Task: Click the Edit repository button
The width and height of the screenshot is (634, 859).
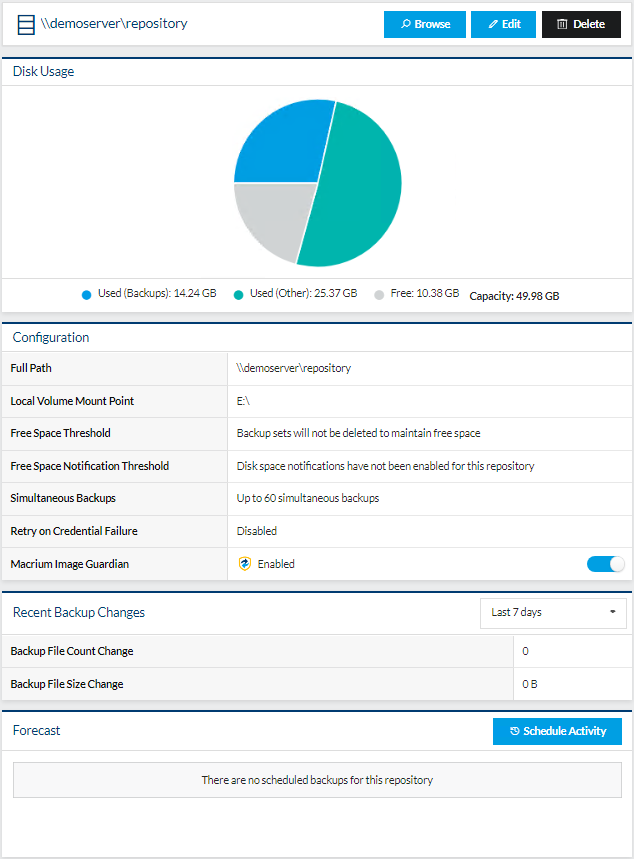Action: click(x=504, y=25)
